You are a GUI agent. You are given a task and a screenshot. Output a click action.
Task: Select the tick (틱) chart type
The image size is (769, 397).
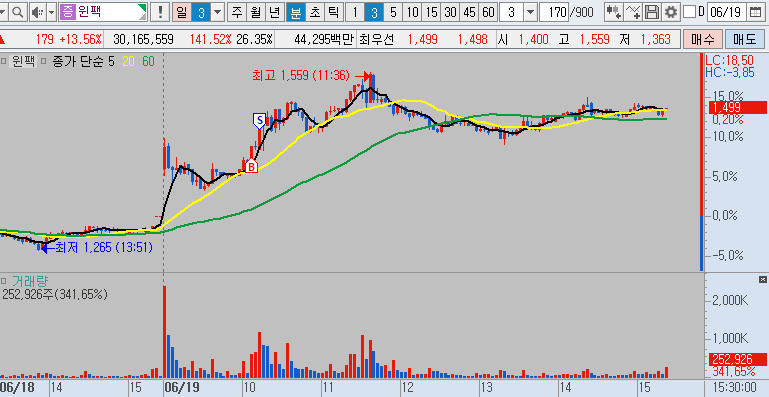coord(333,12)
